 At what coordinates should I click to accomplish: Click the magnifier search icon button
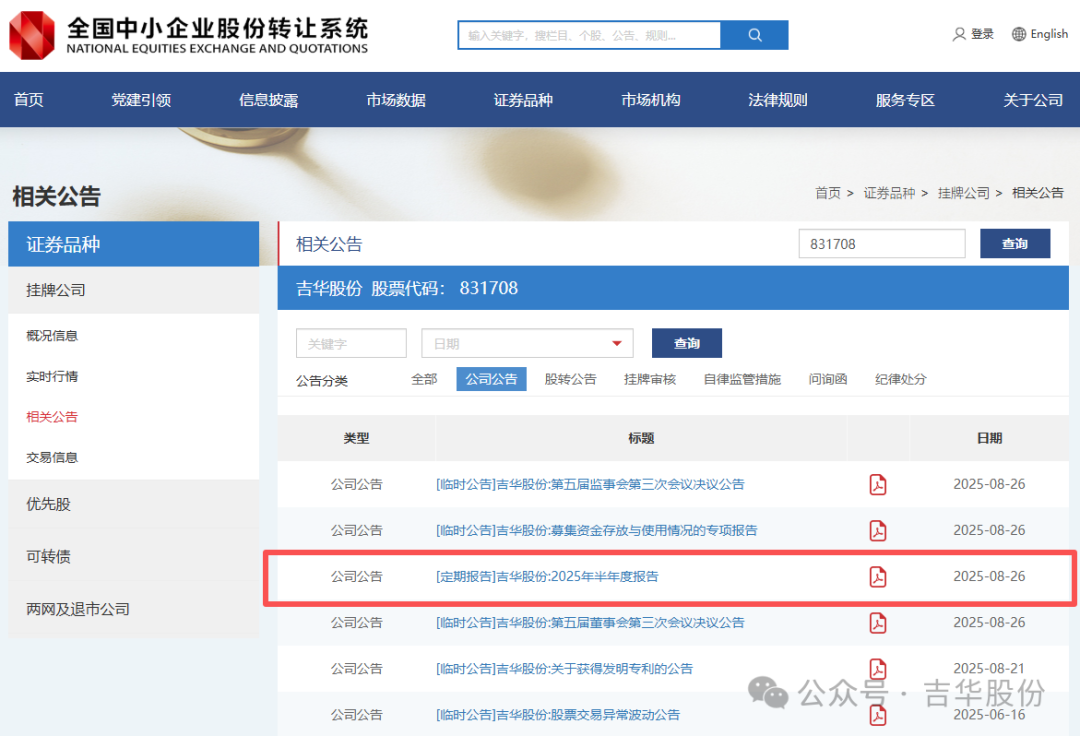point(754,35)
